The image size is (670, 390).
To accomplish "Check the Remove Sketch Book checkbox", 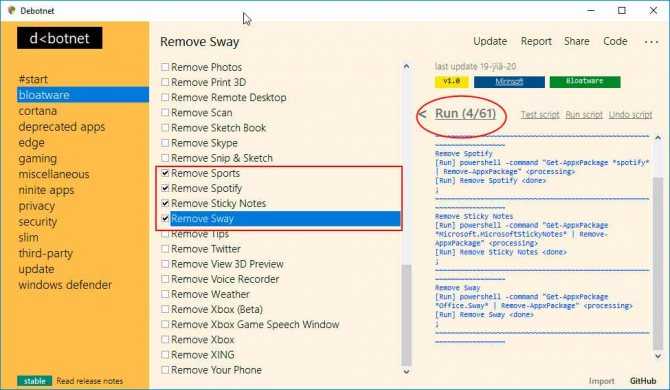I will 165,128.
